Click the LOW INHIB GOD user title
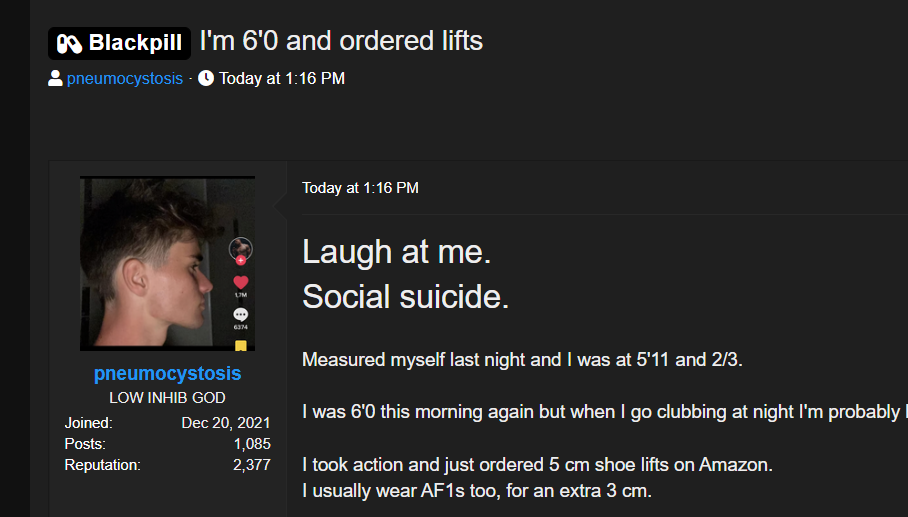The width and height of the screenshot is (908, 517). [167, 398]
